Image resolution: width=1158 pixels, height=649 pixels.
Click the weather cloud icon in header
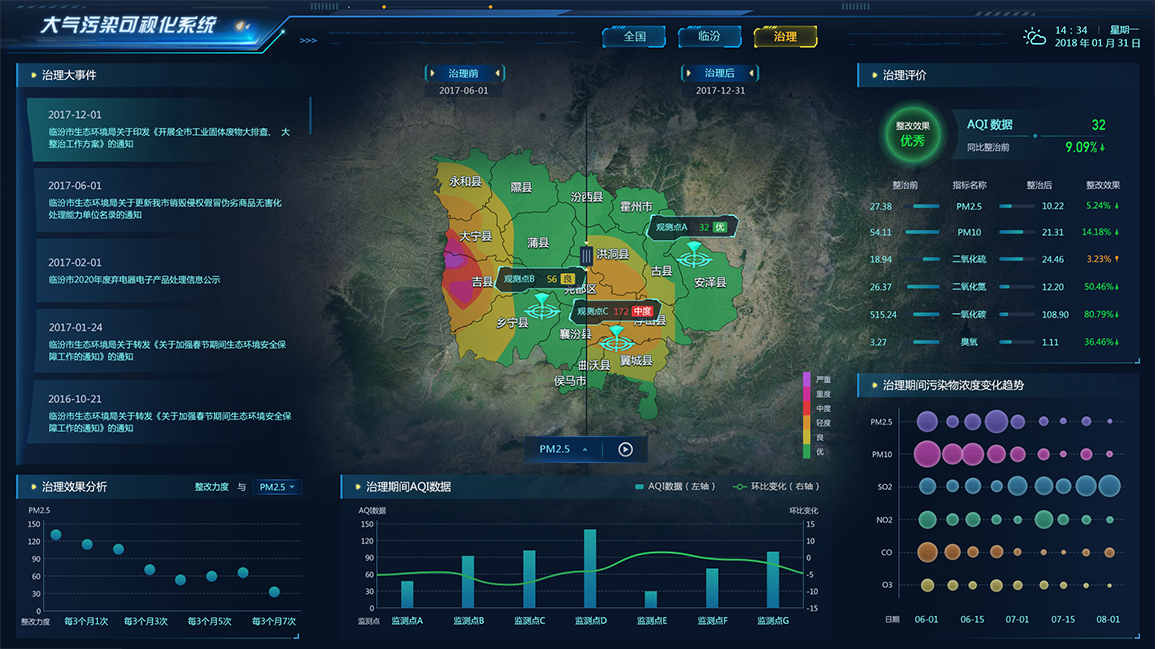coord(1034,37)
